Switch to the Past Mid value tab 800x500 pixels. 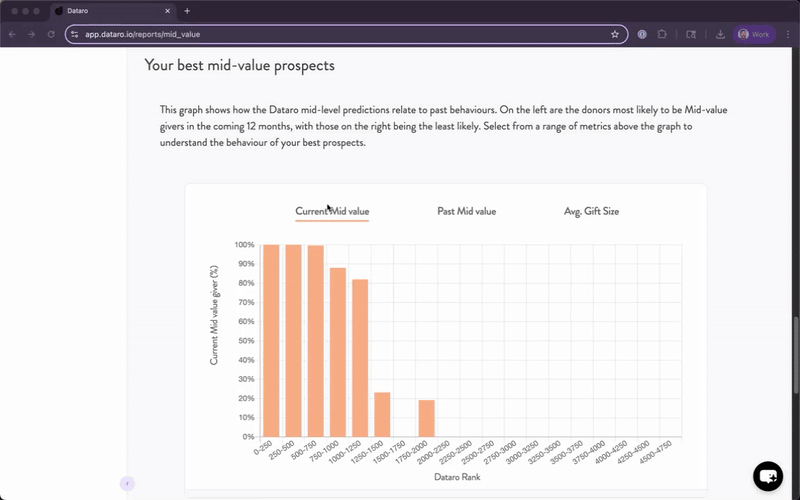click(x=466, y=211)
